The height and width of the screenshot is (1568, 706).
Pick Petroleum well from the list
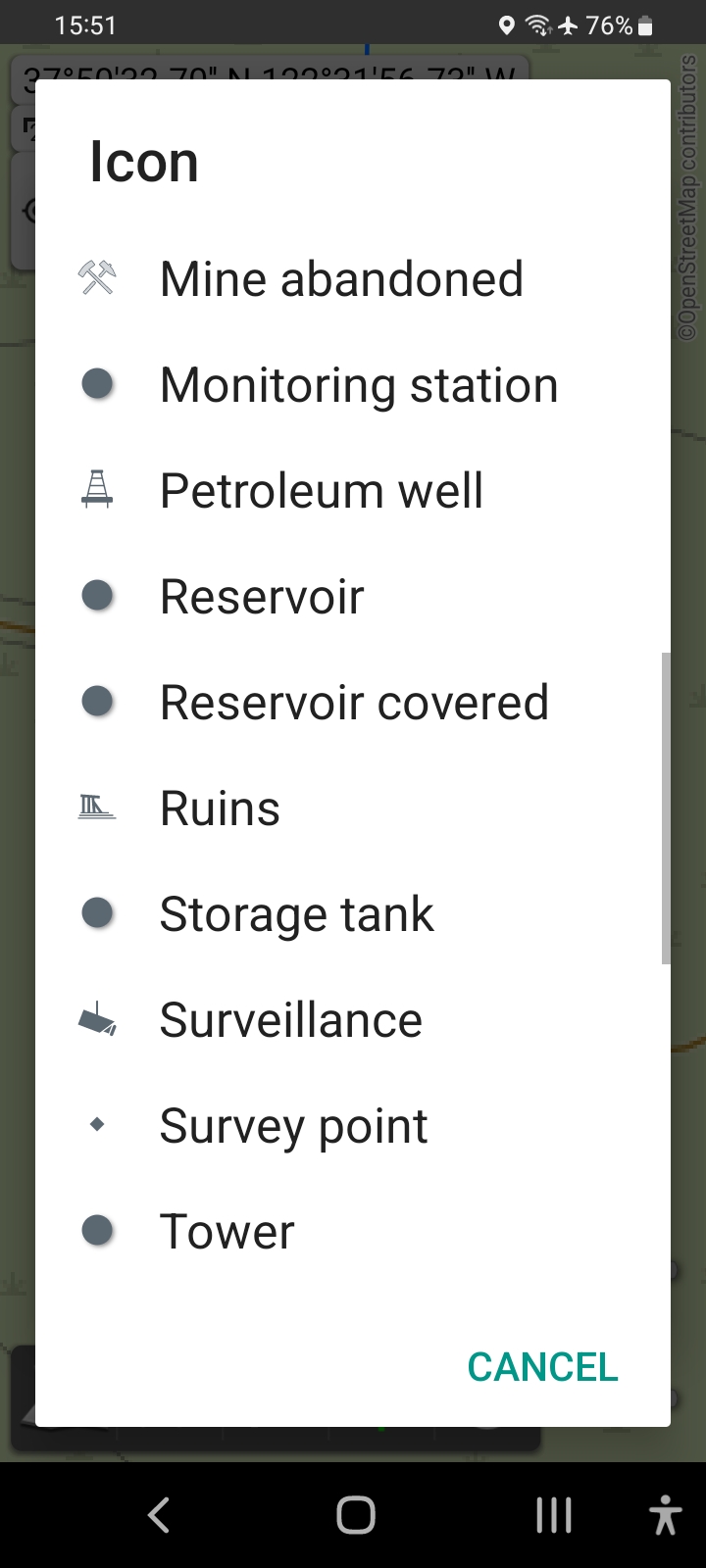pos(322,490)
